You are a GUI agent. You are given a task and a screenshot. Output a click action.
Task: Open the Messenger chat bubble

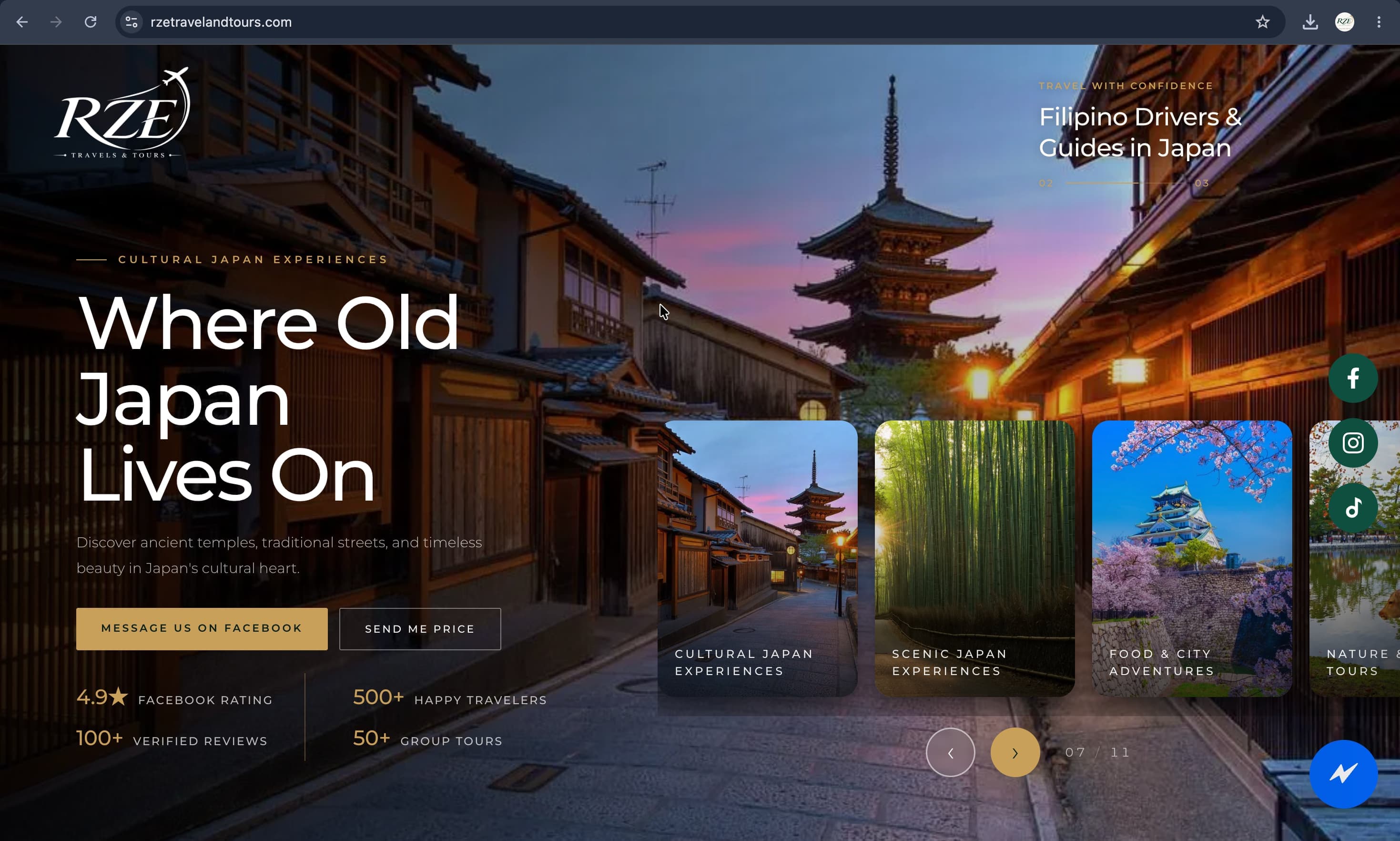(1343, 774)
